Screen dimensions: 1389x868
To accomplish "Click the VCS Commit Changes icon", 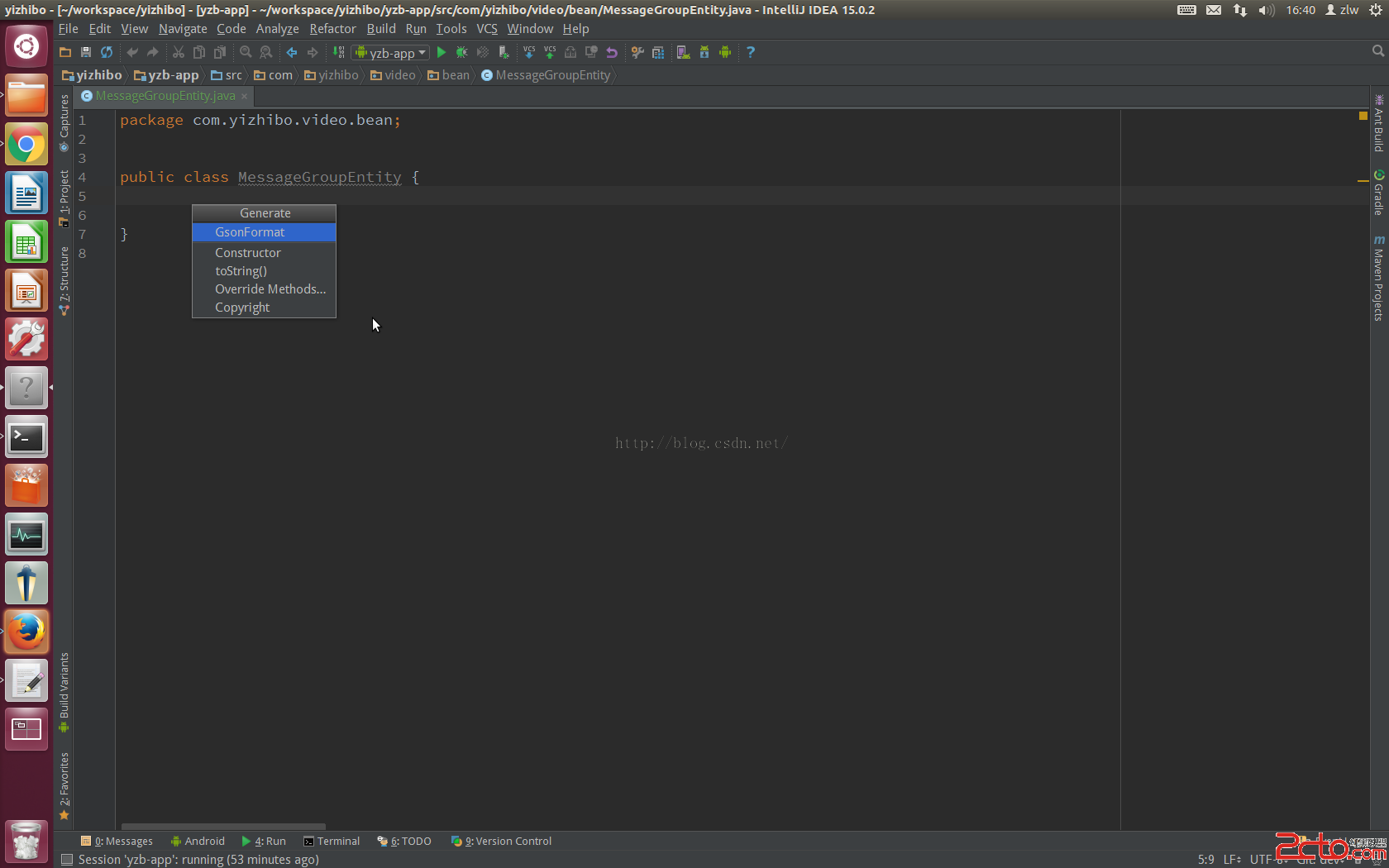I will coord(550,52).
